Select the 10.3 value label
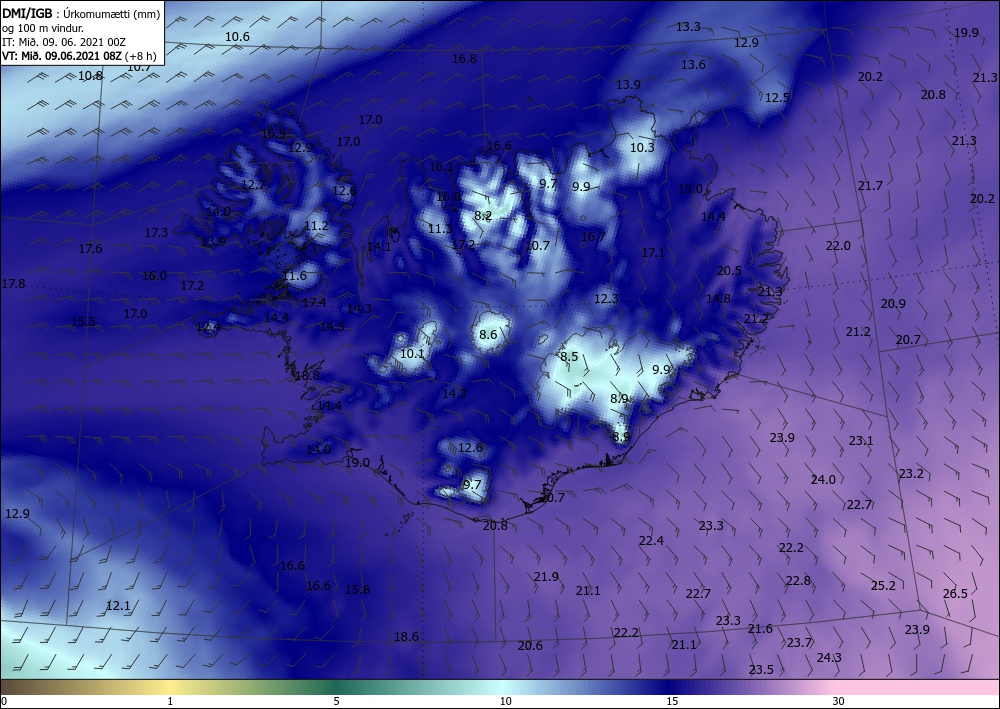Image resolution: width=1000 pixels, height=709 pixels. pyautogui.click(x=642, y=147)
